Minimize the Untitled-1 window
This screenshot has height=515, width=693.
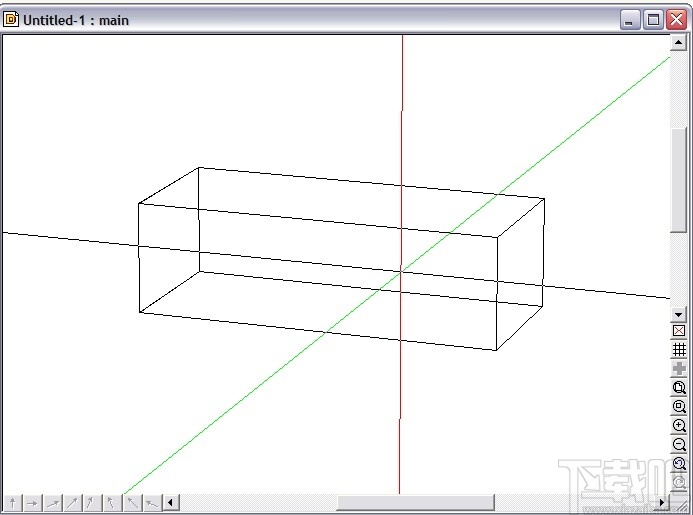pyautogui.click(x=630, y=20)
